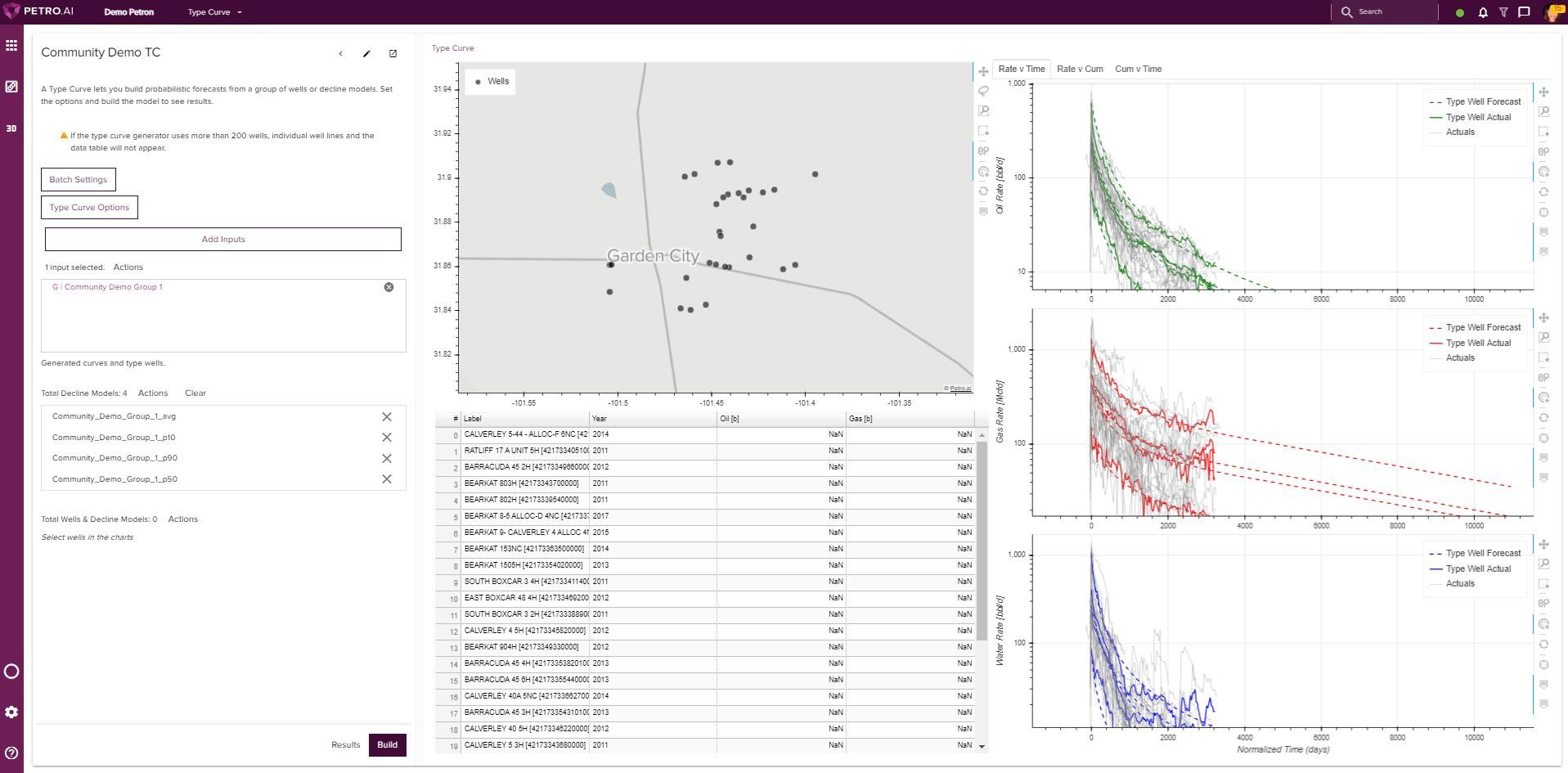Open the Demo Petron menu item
Screen dimensions: 1568x773
tap(129, 12)
